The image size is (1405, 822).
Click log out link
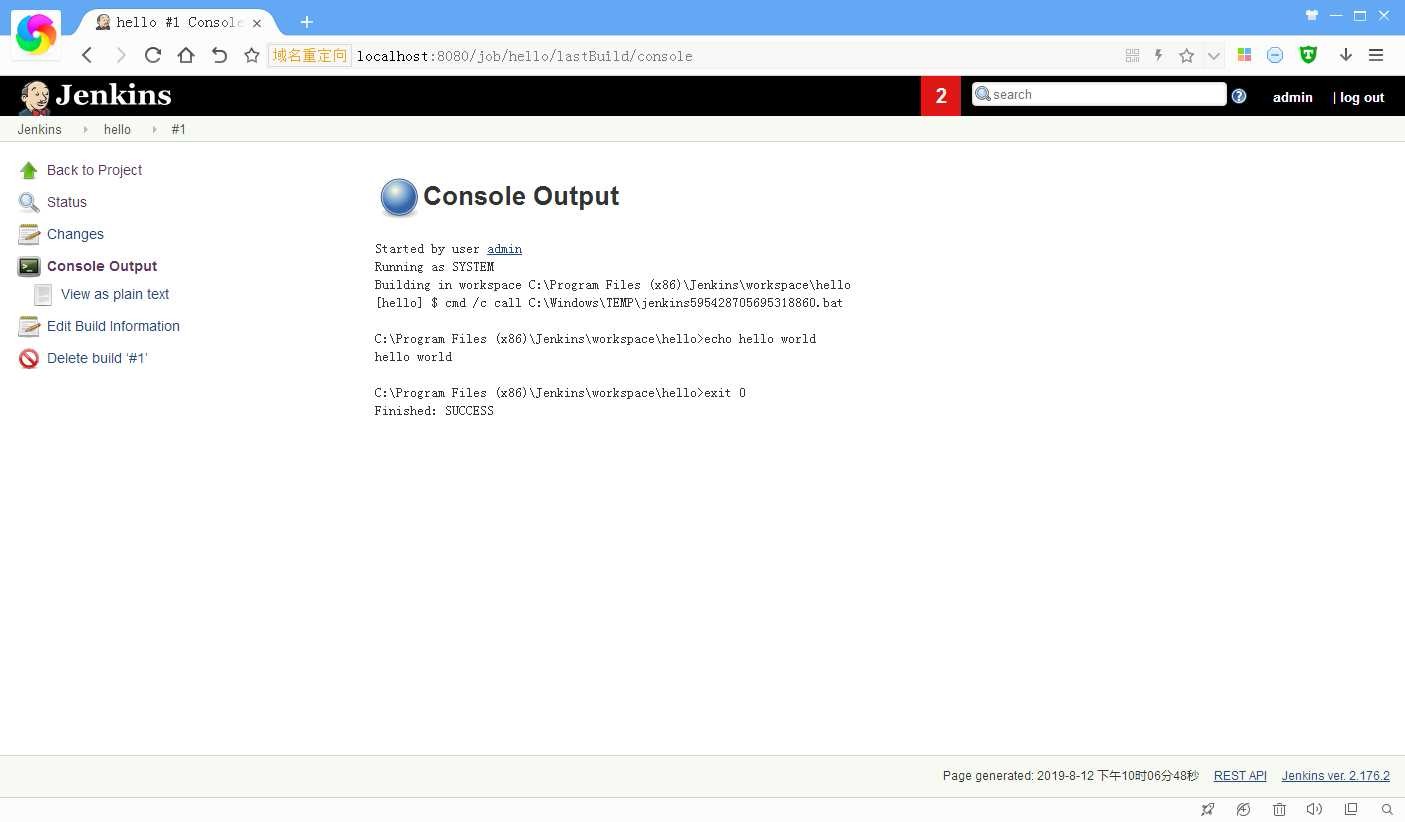1362,97
